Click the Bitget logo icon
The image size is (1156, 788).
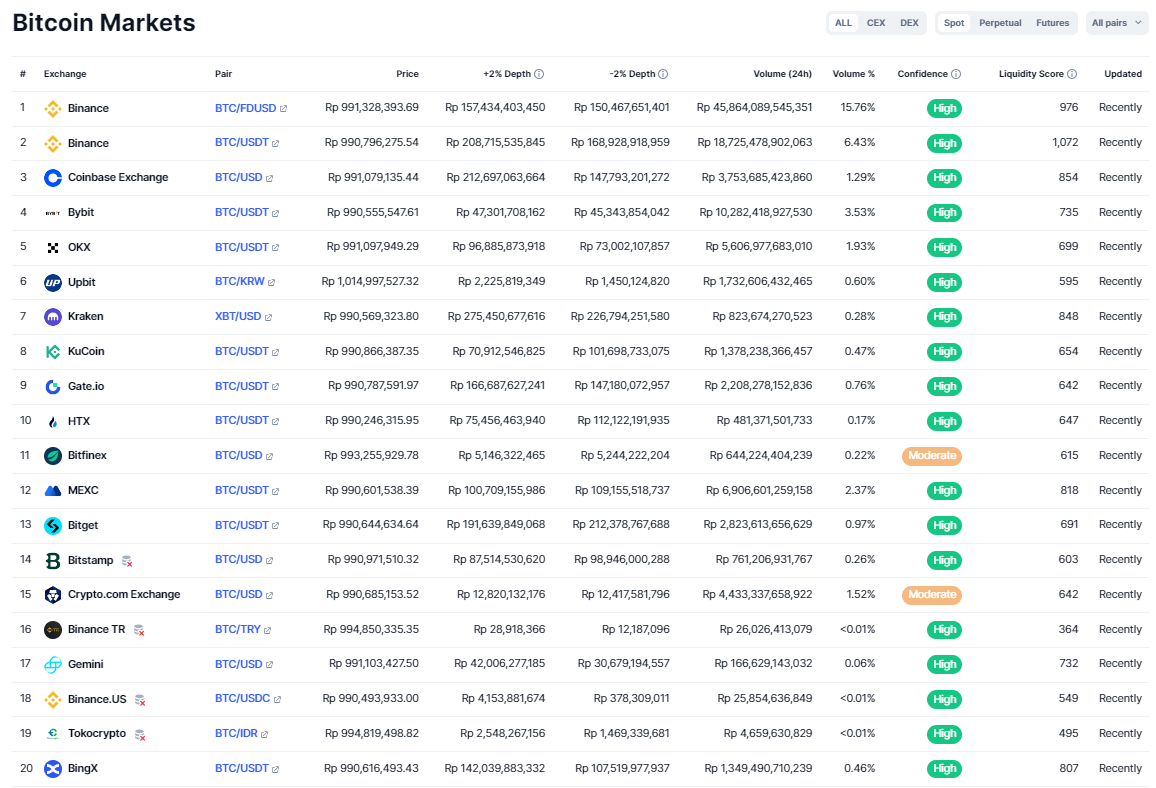(x=52, y=526)
